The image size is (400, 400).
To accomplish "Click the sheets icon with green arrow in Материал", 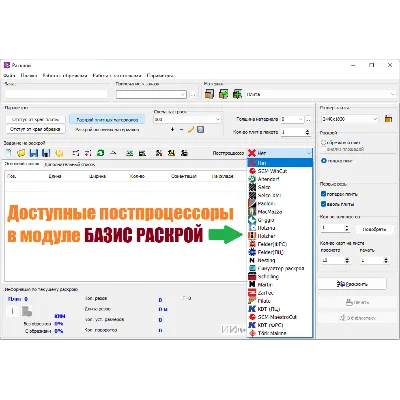I will coord(223,94).
